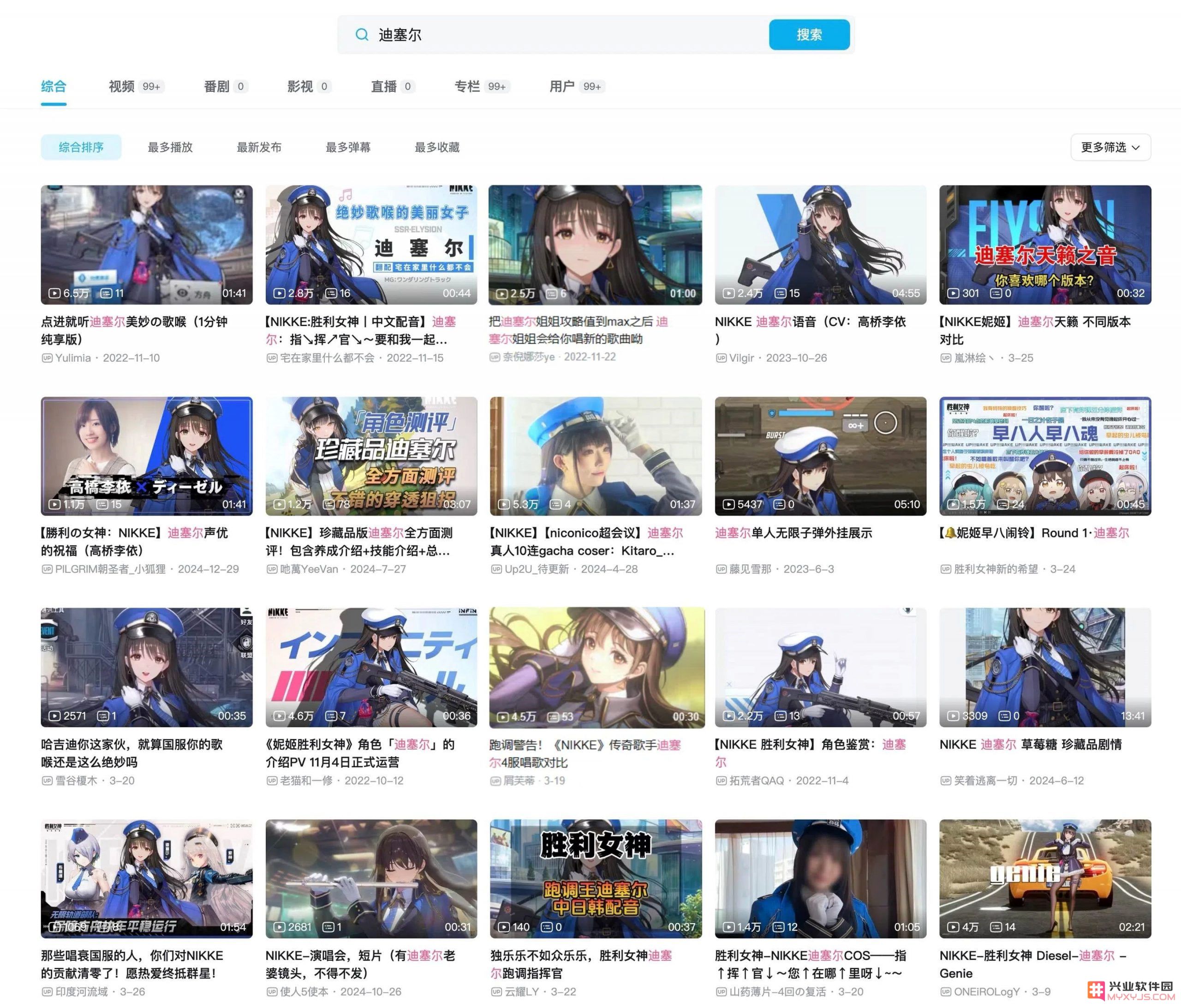Sort results by 最多弹幕
Screen dimensions: 1181x1008
[x=348, y=147]
